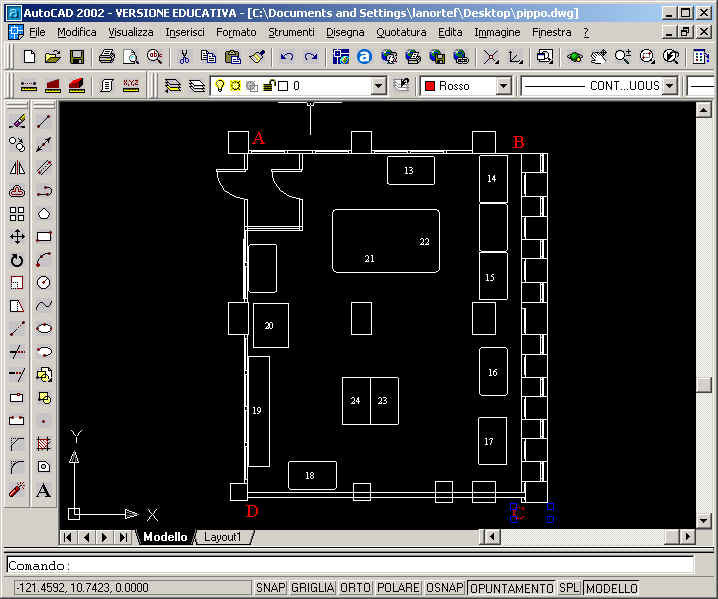Toggle GRIGLIA grid display
718x599 pixels.
[x=313, y=588]
